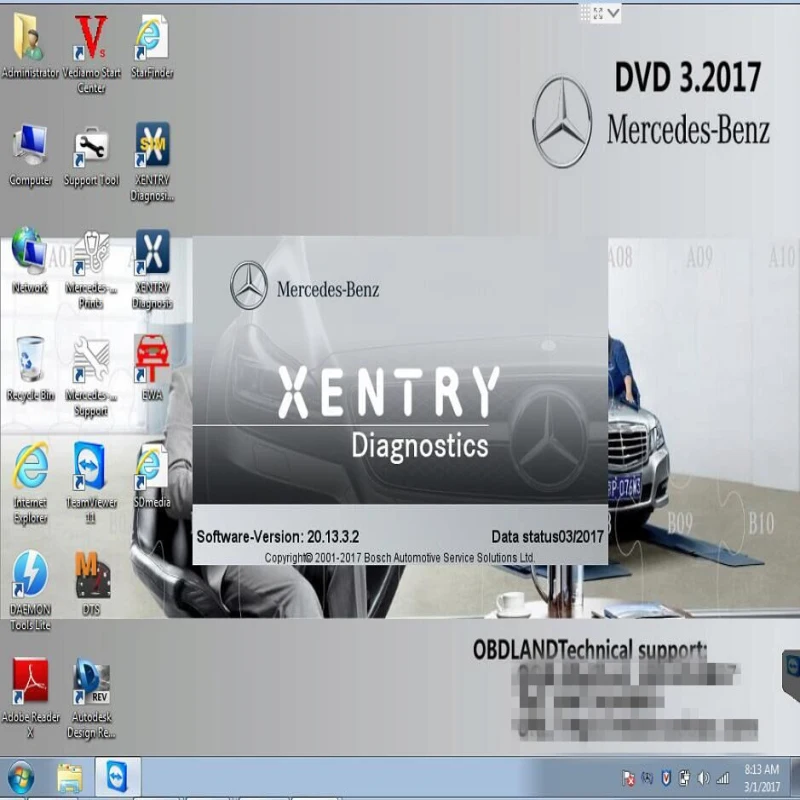The image size is (800, 800).
Task: Click the DVD 3.2017 heading text
Action: pyautogui.click(x=688, y=78)
